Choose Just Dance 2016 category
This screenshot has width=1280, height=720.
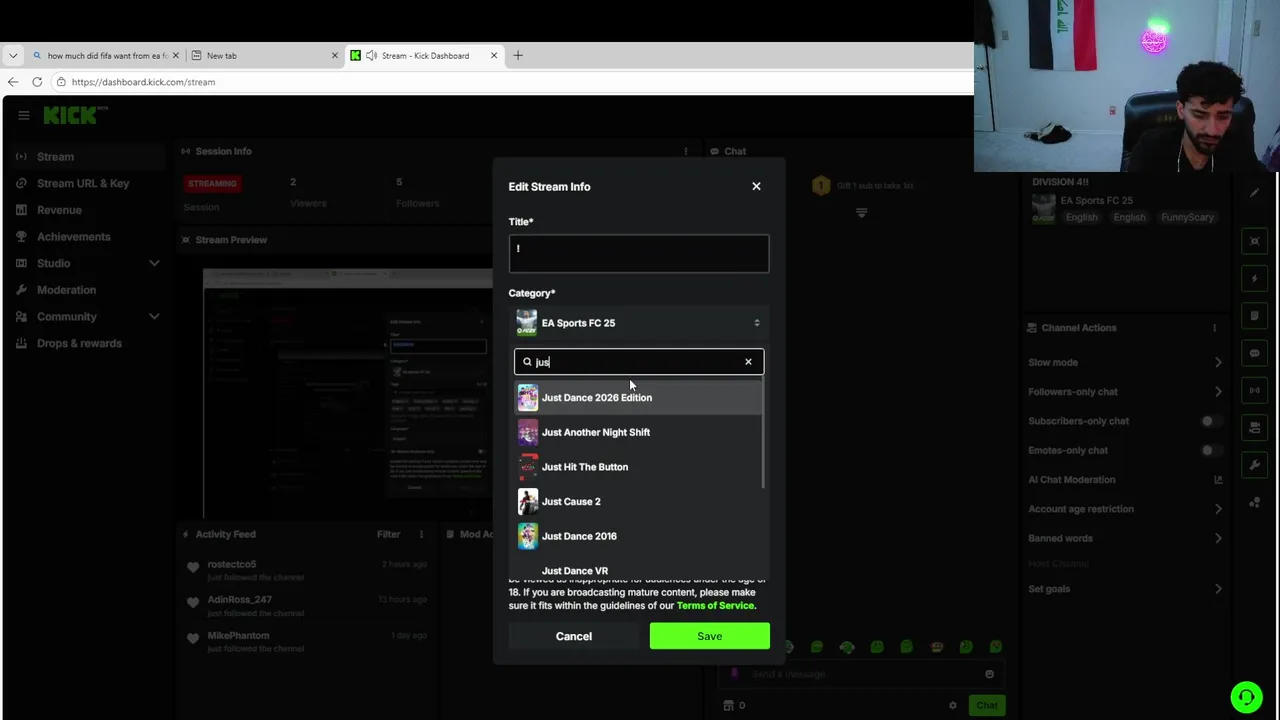pyautogui.click(x=638, y=536)
